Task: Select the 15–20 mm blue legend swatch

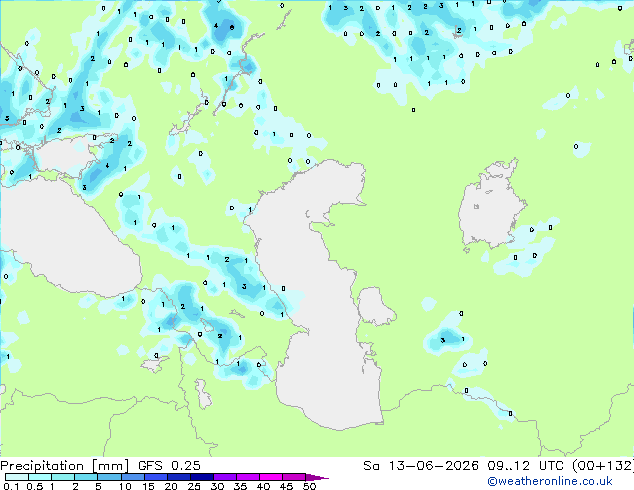Action: (155, 477)
